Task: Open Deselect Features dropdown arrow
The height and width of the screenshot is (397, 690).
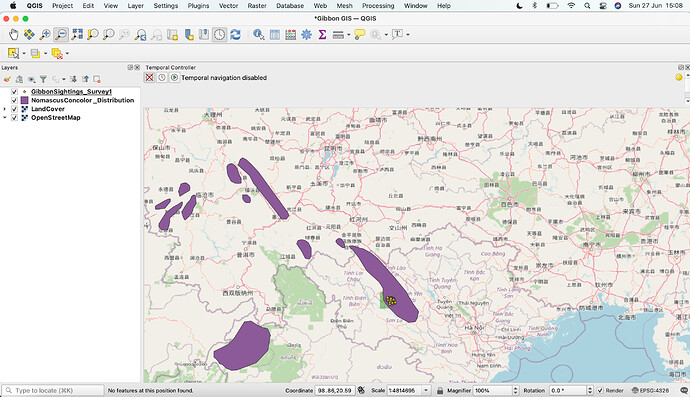Action: click(x=67, y=54)
